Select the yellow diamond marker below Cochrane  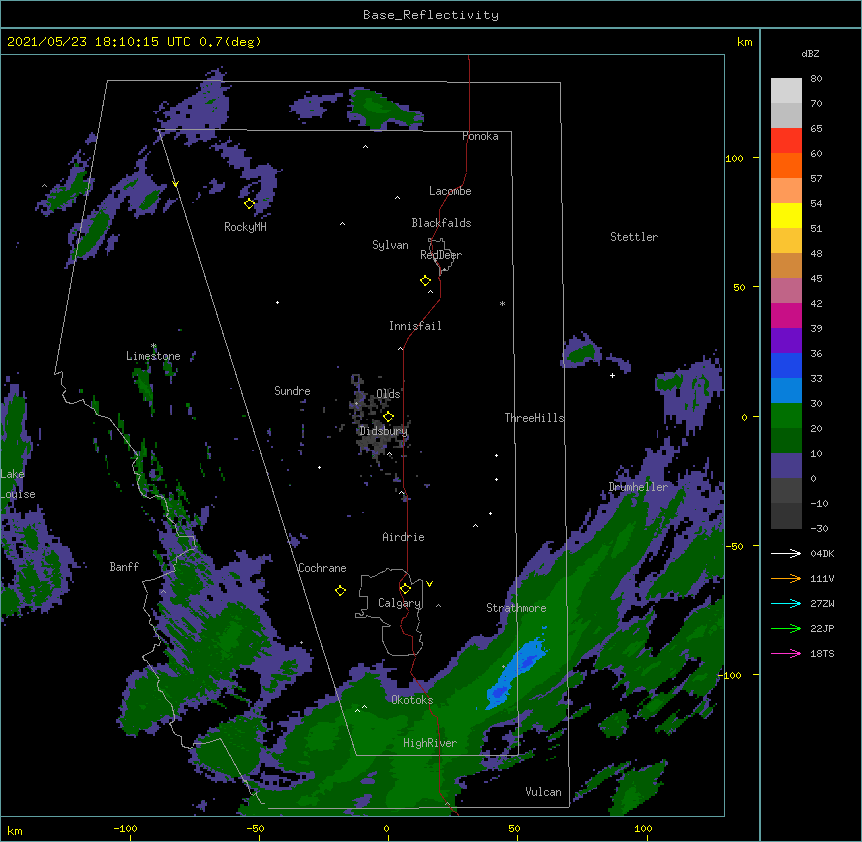click(x=340, y=590)
